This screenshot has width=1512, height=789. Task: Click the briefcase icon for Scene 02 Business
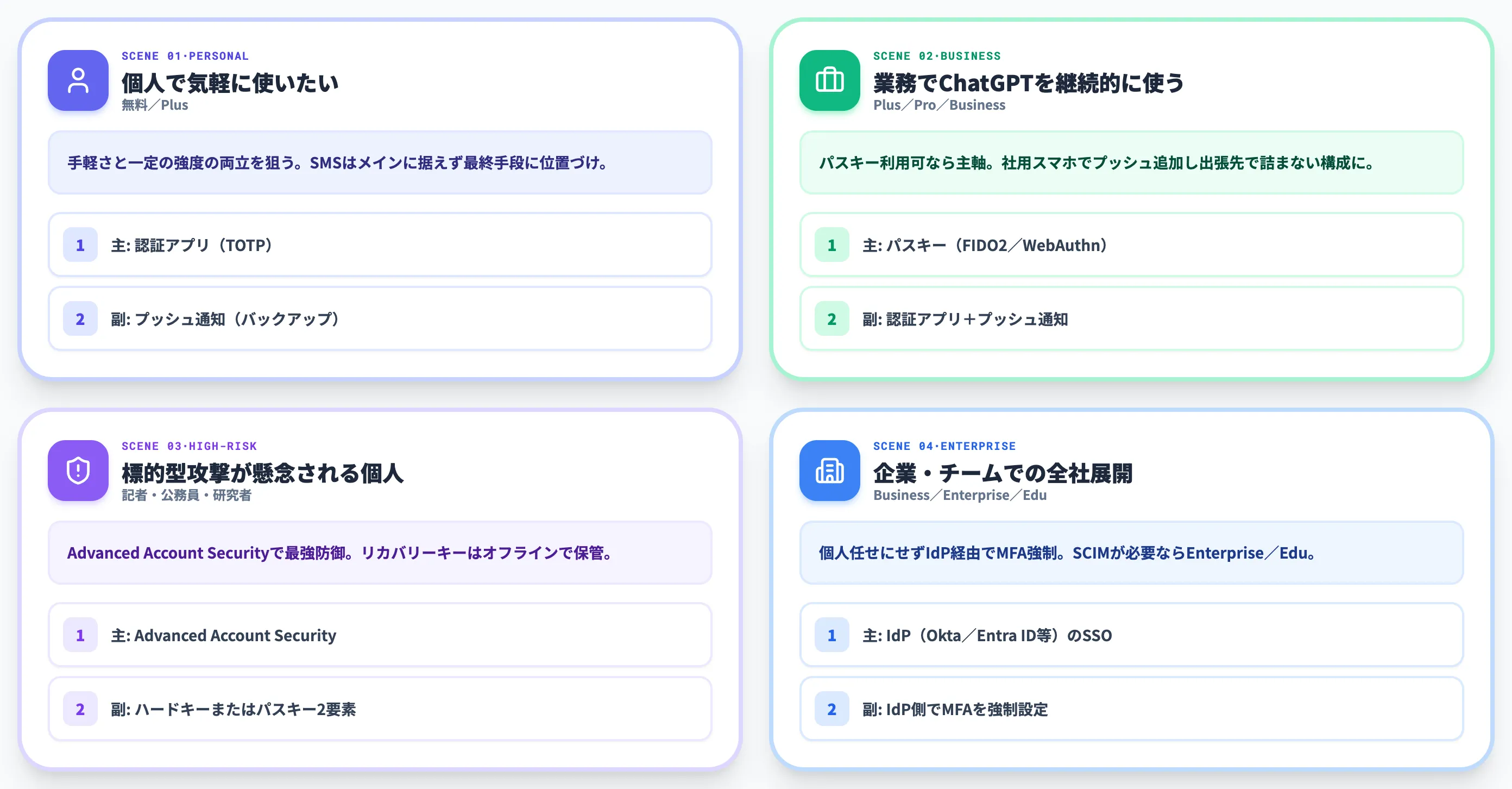829,80
